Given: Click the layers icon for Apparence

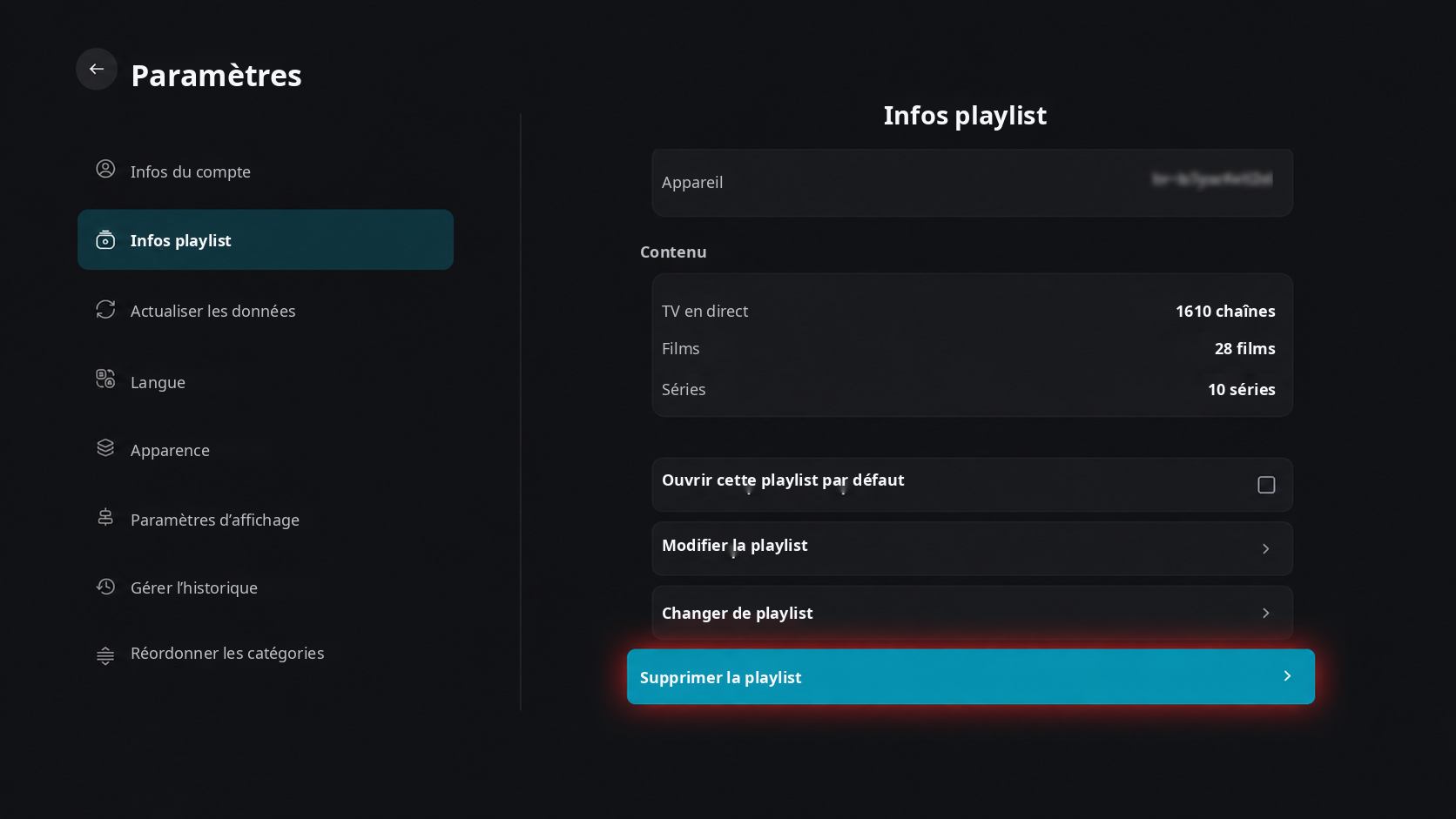Looking at the screenshot, I should (x=105, y=447).
